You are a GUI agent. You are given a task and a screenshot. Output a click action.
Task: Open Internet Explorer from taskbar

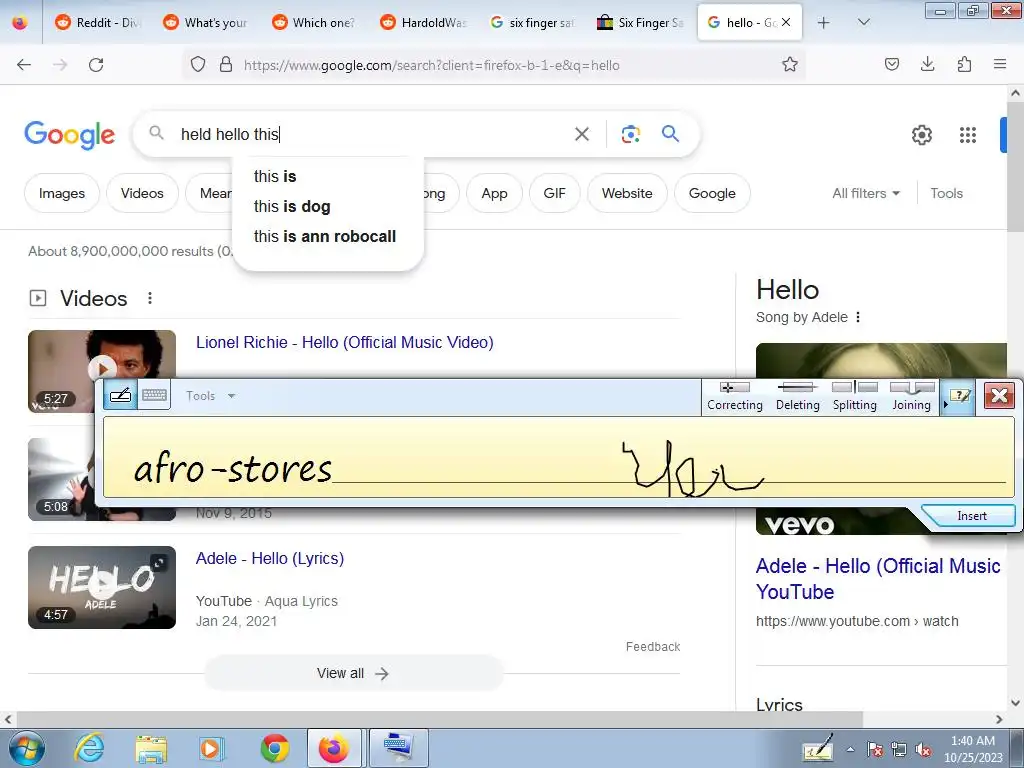point(89,748)
